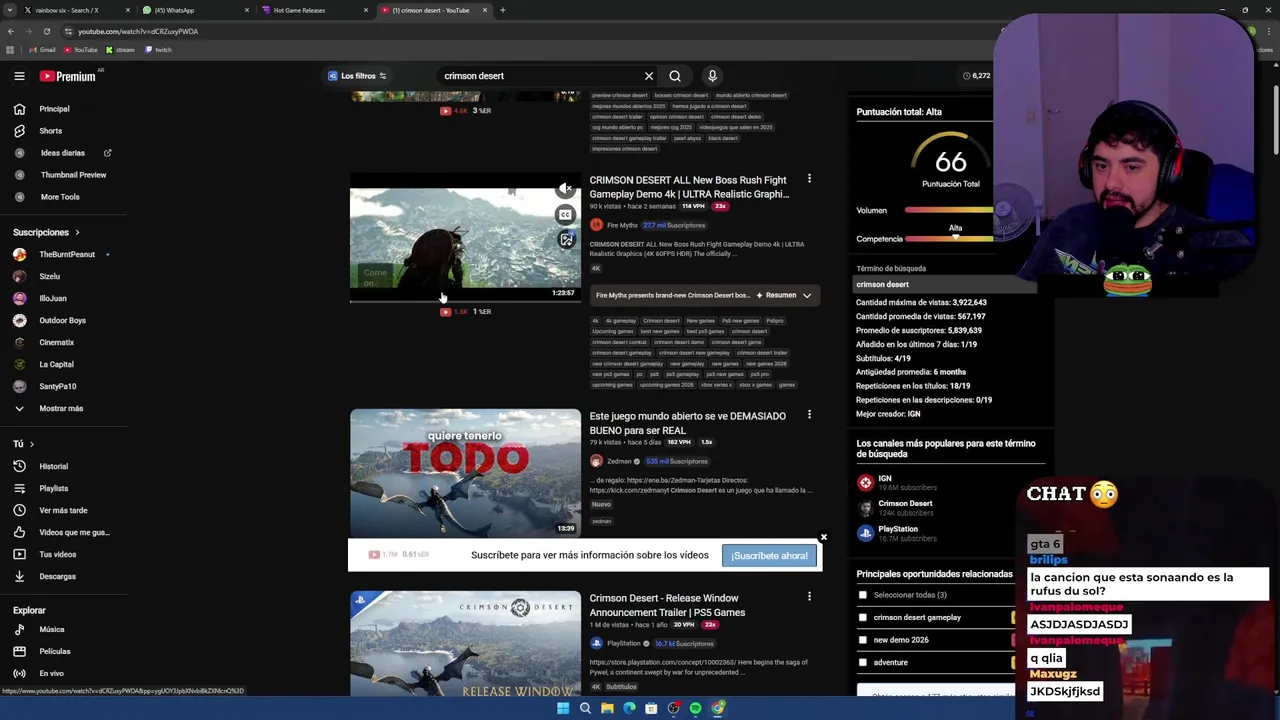The width and height of the screenshot is (1280, 720).
Task: Check the crimson desert gameplay keyword checkbox
Action: [863, 617]
